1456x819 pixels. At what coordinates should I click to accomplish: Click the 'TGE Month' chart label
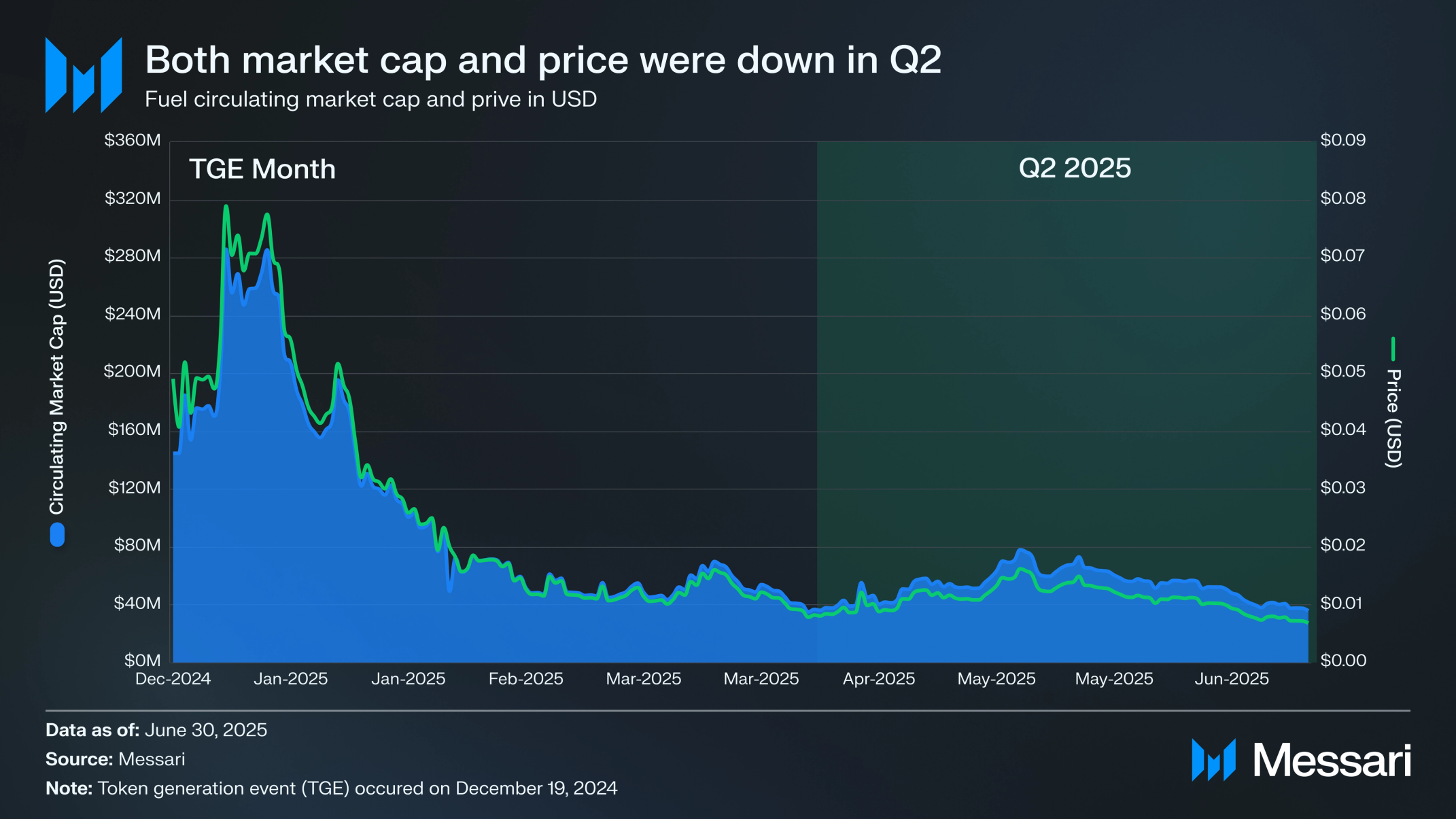262,169
